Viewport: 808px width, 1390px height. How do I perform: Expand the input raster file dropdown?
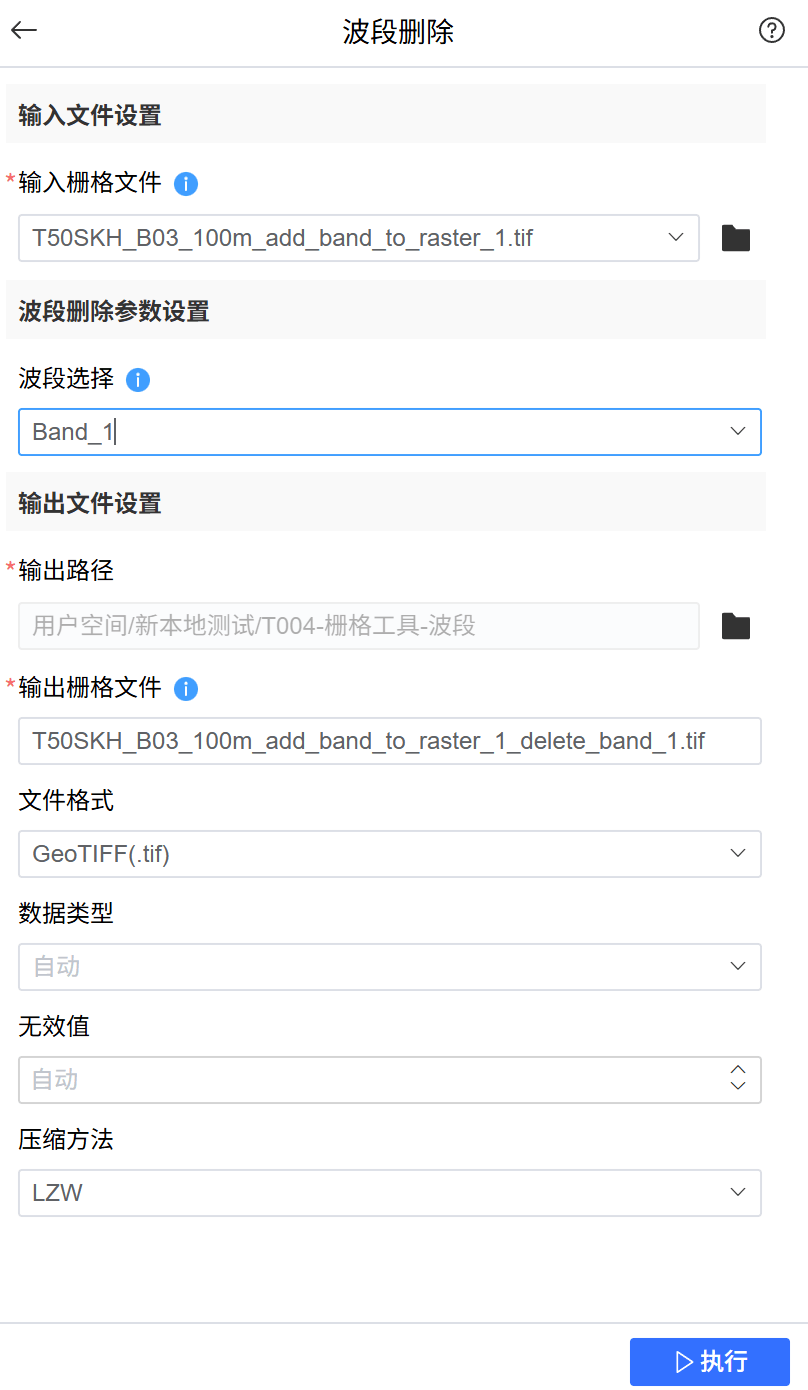pos(675,237)
